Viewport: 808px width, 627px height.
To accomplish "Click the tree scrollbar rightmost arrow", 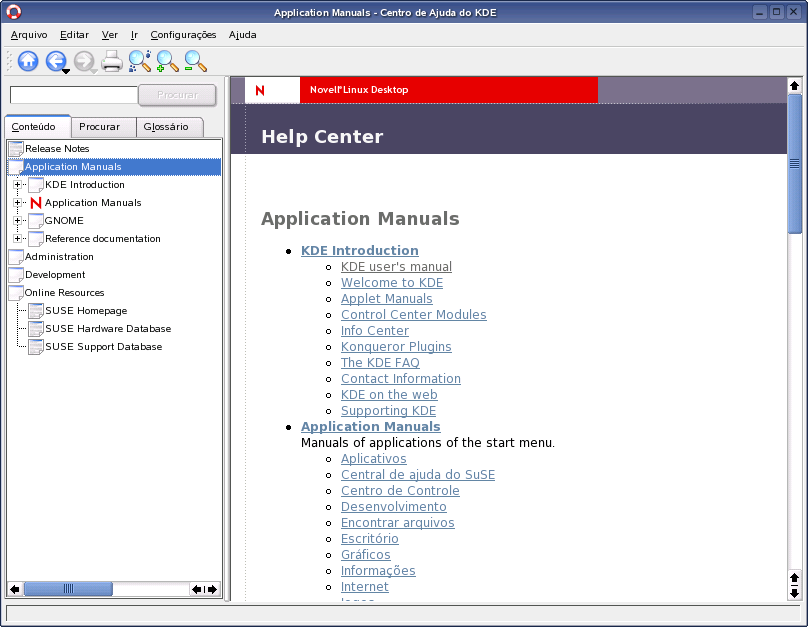I will tap(212, 589).
